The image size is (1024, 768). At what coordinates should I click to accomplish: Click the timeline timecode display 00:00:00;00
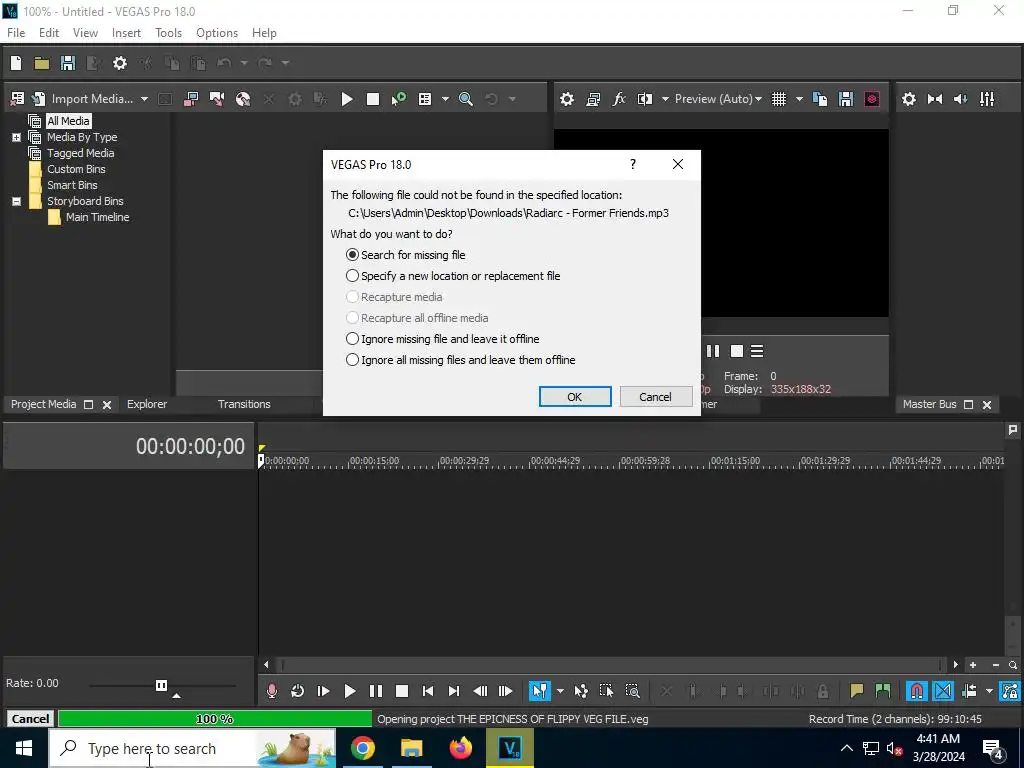pos(190,446)
